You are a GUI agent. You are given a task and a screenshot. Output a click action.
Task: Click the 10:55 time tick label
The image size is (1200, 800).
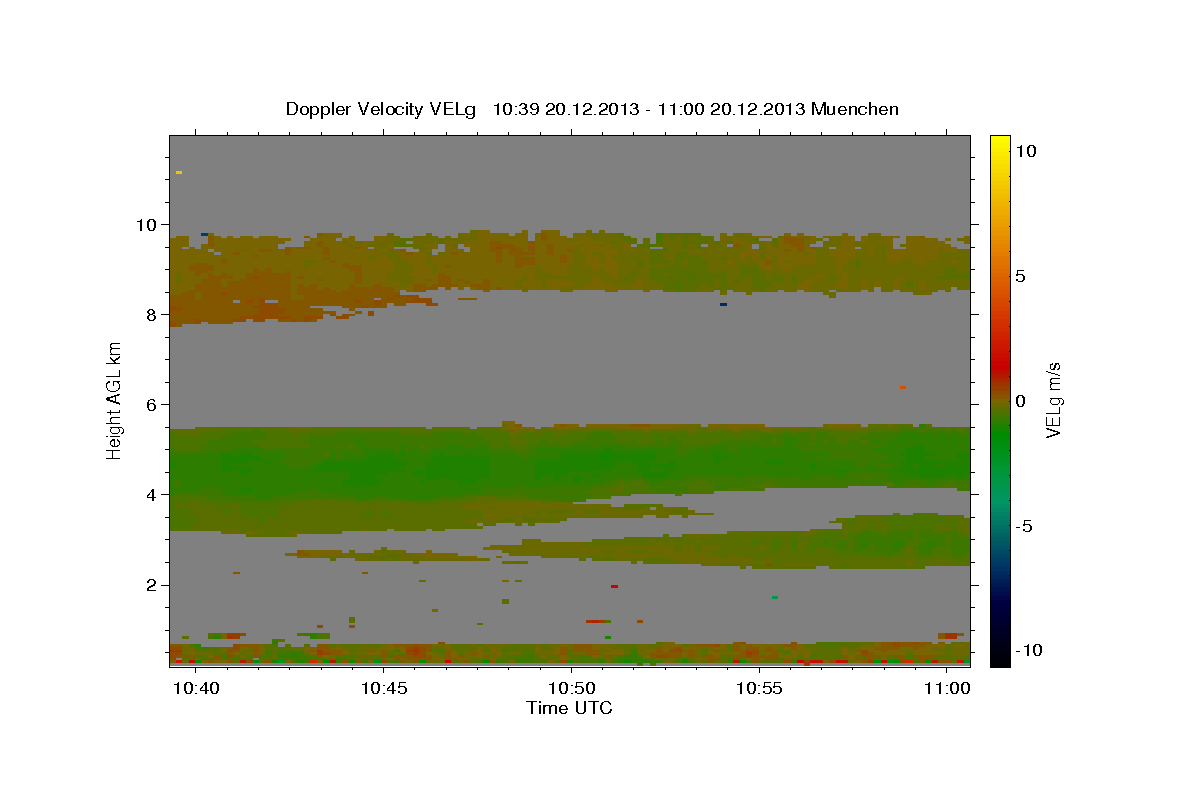tap(758, 688)
